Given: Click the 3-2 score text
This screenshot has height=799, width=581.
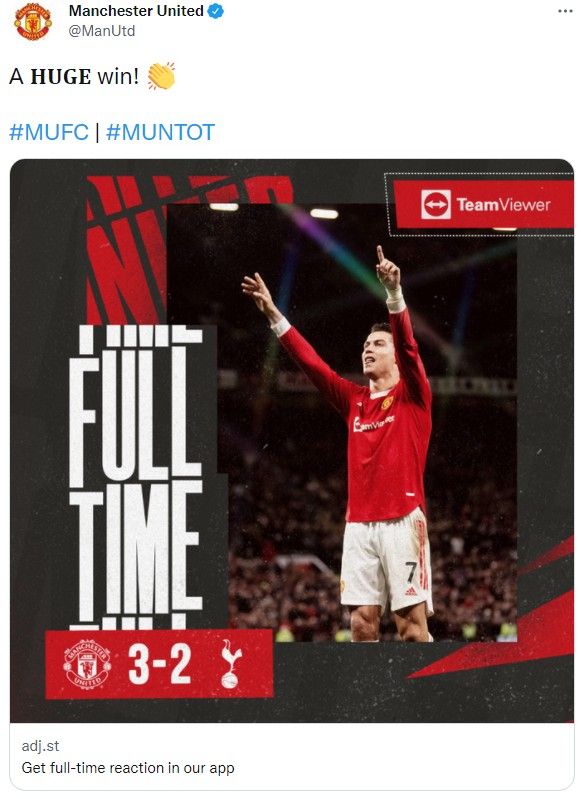Looking at the screenshot, I should (x=160, y=663).
